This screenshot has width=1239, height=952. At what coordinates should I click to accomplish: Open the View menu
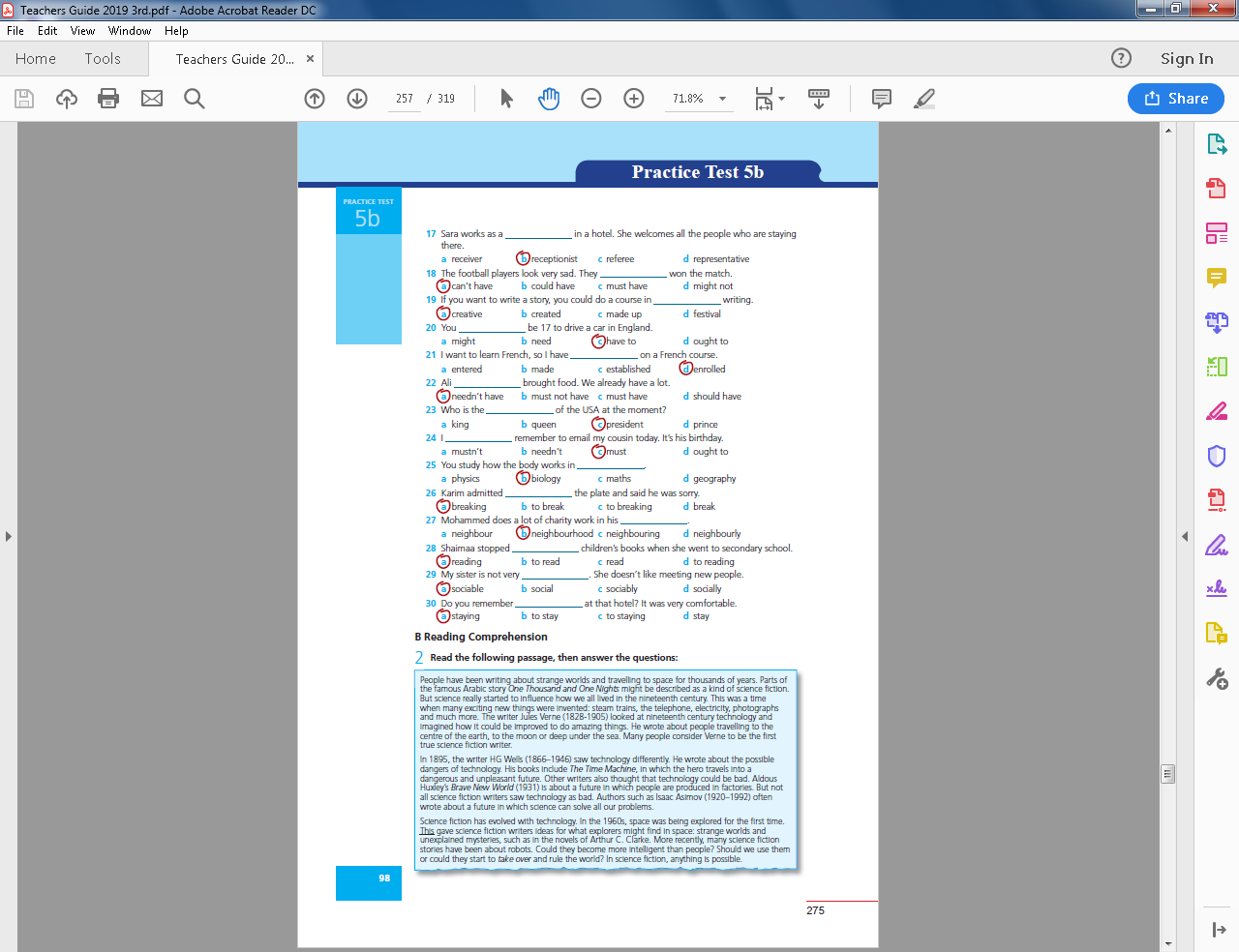(83, 31)
